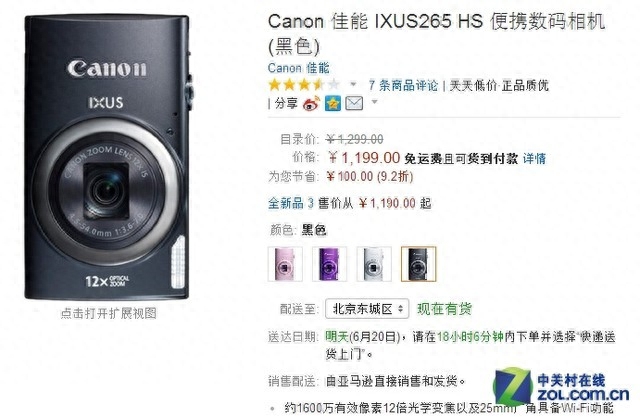Image resolution: width=640 pixels, height=417 pixels.
Task: Select the silver camera color
Action: [x=374, y=264]
